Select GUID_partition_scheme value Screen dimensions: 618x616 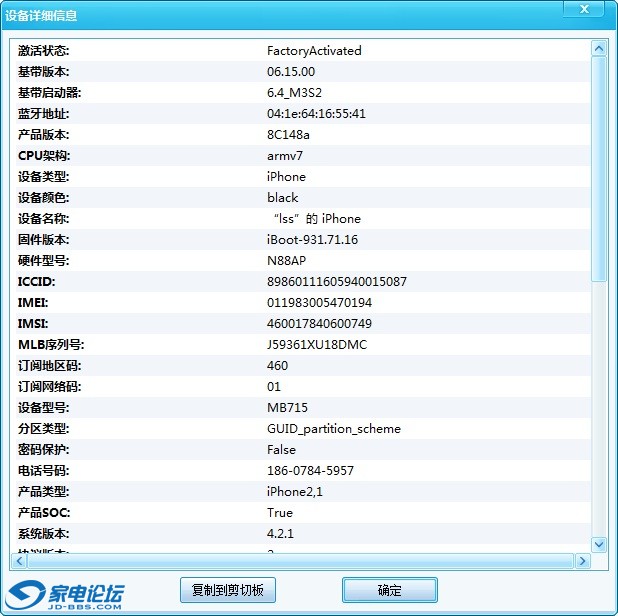(x=334, y=429)
